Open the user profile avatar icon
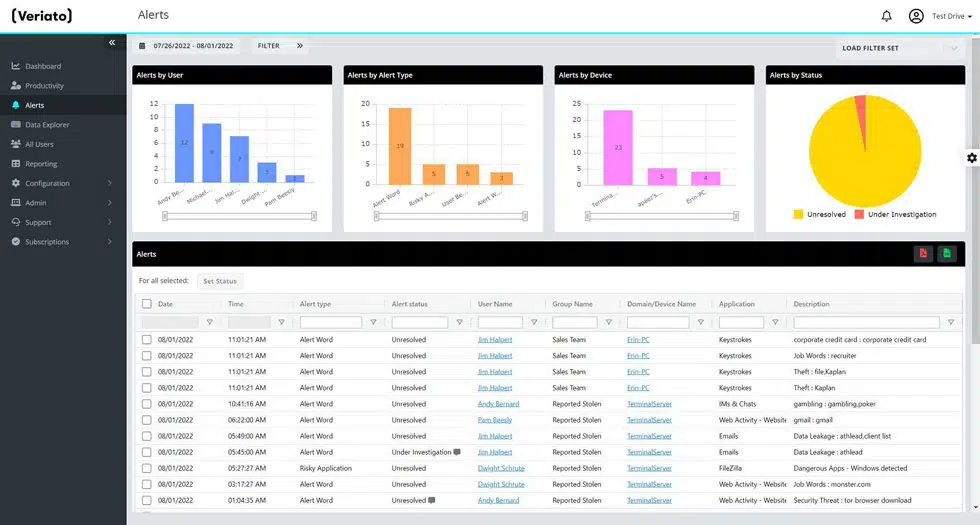Image resolution: width=980 pixels, height=525 pixels. [916, 16]
